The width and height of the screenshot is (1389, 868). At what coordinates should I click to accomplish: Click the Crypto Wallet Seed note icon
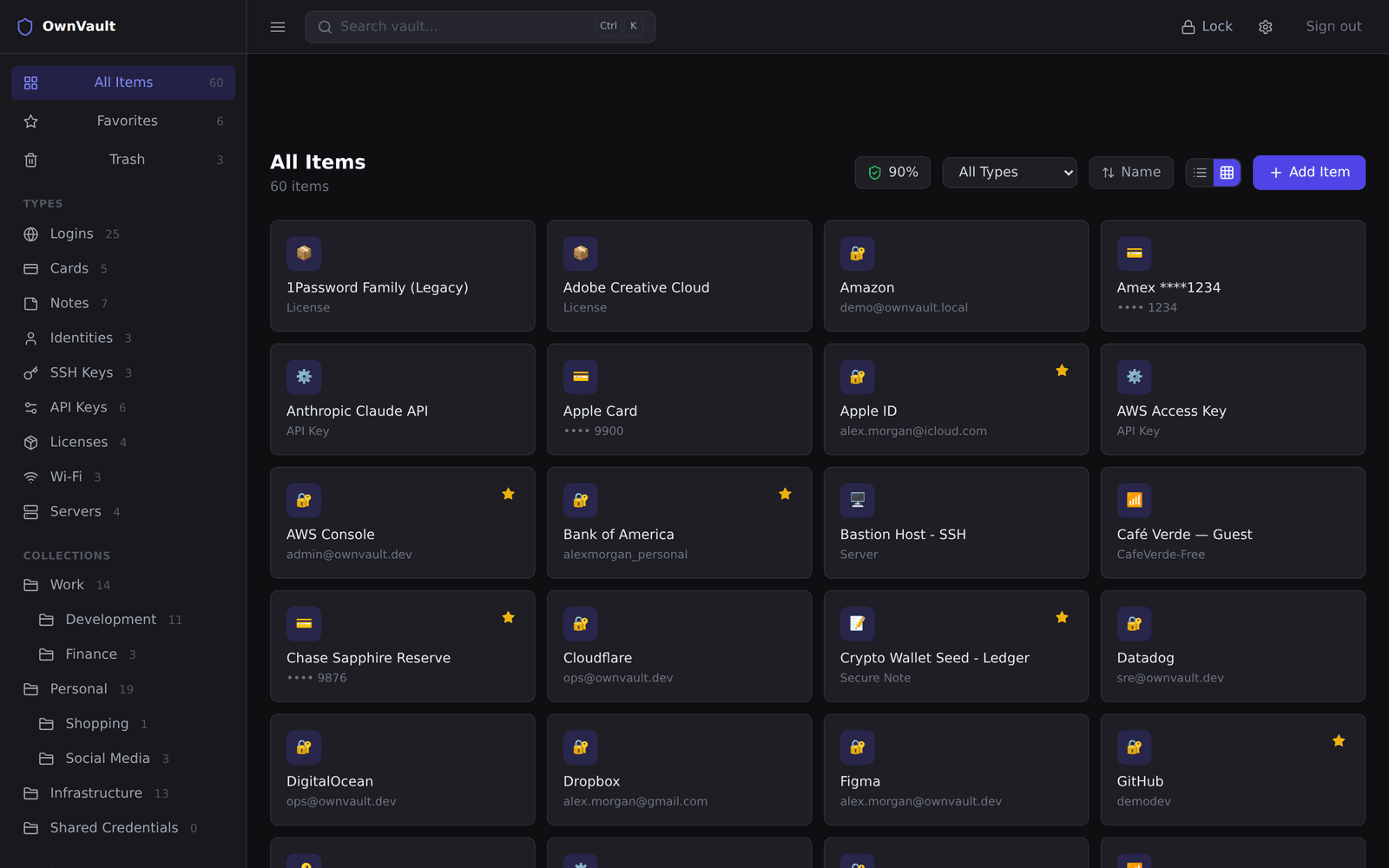(x=858, y=624)
